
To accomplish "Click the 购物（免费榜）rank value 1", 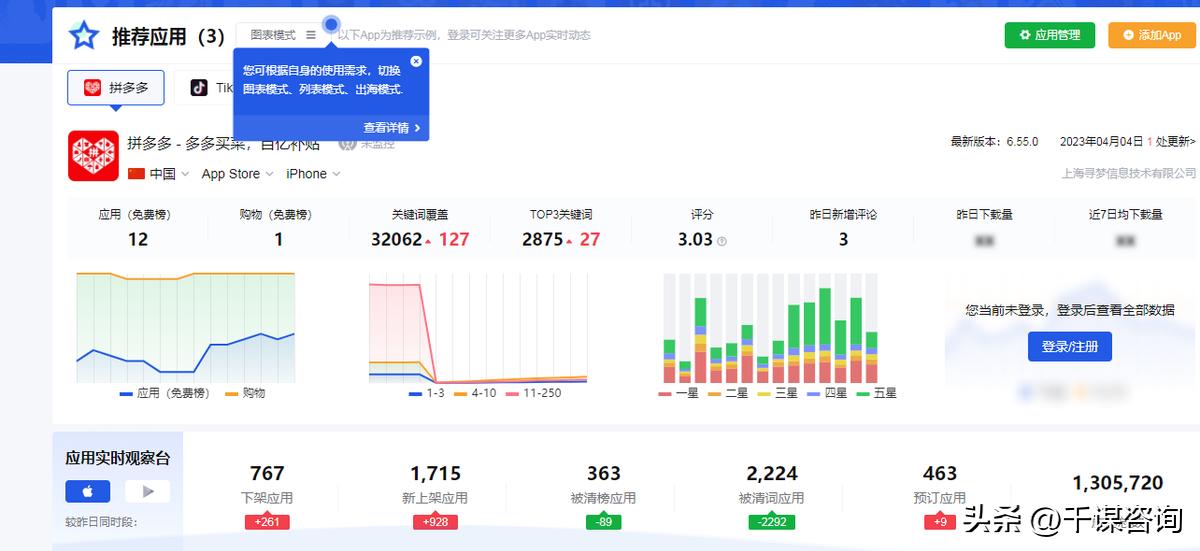I will [x=278, y=239].
